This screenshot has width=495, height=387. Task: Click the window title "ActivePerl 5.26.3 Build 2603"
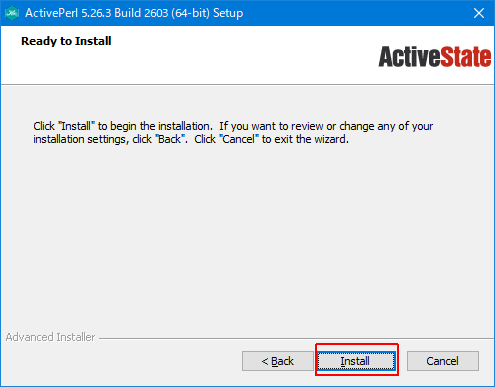pos(97,13)
